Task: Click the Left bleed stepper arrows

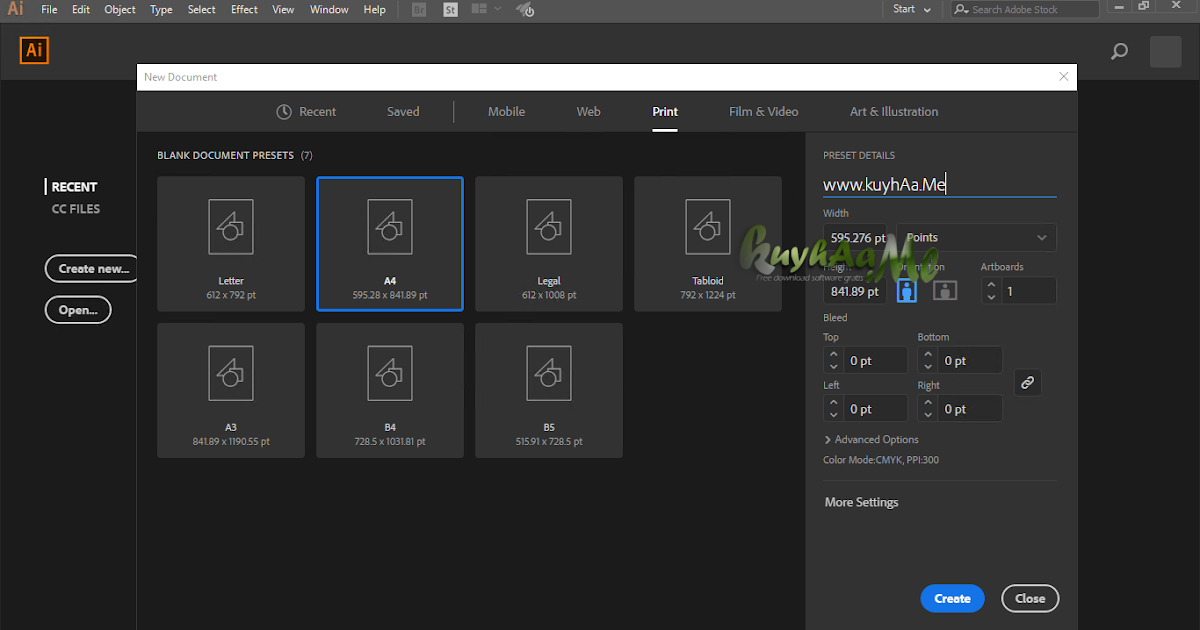Action: (x=834, y=409)
